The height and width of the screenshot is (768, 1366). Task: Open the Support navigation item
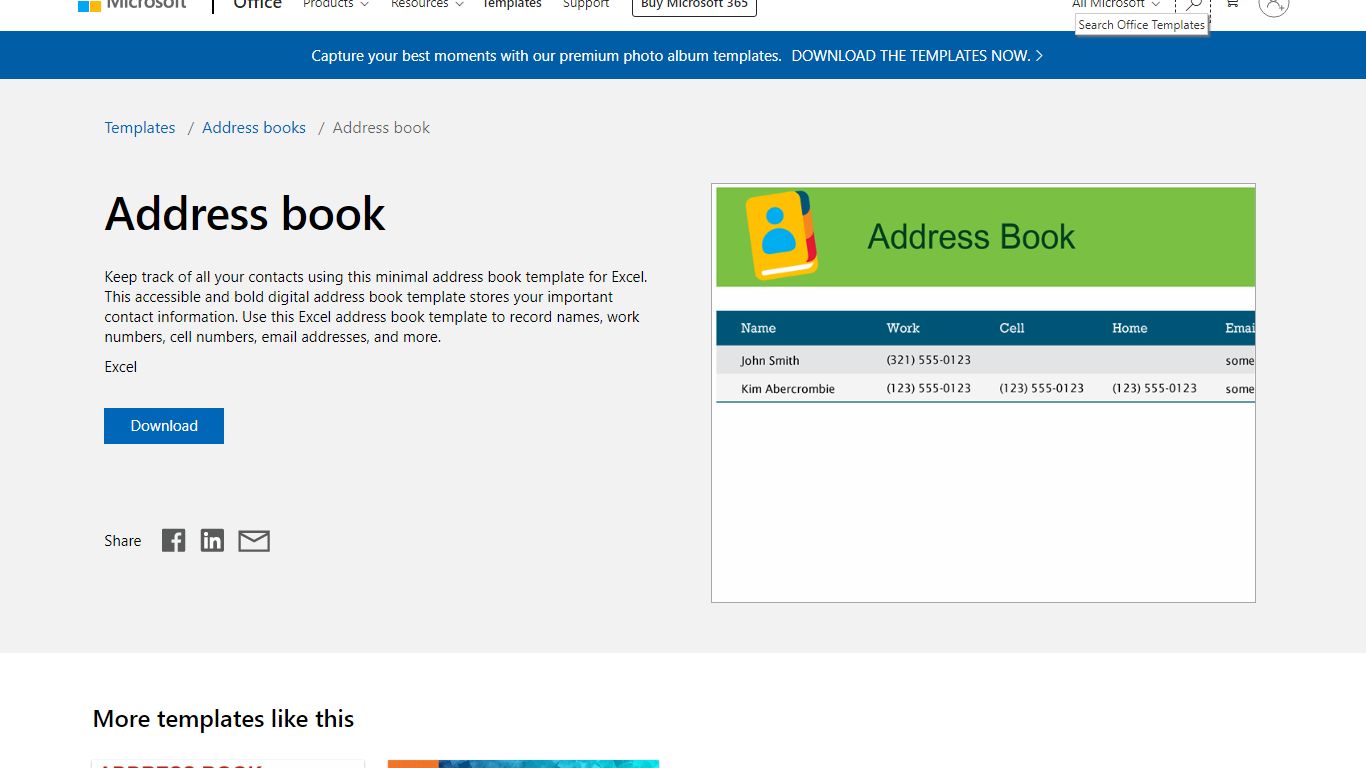(586, 4)
